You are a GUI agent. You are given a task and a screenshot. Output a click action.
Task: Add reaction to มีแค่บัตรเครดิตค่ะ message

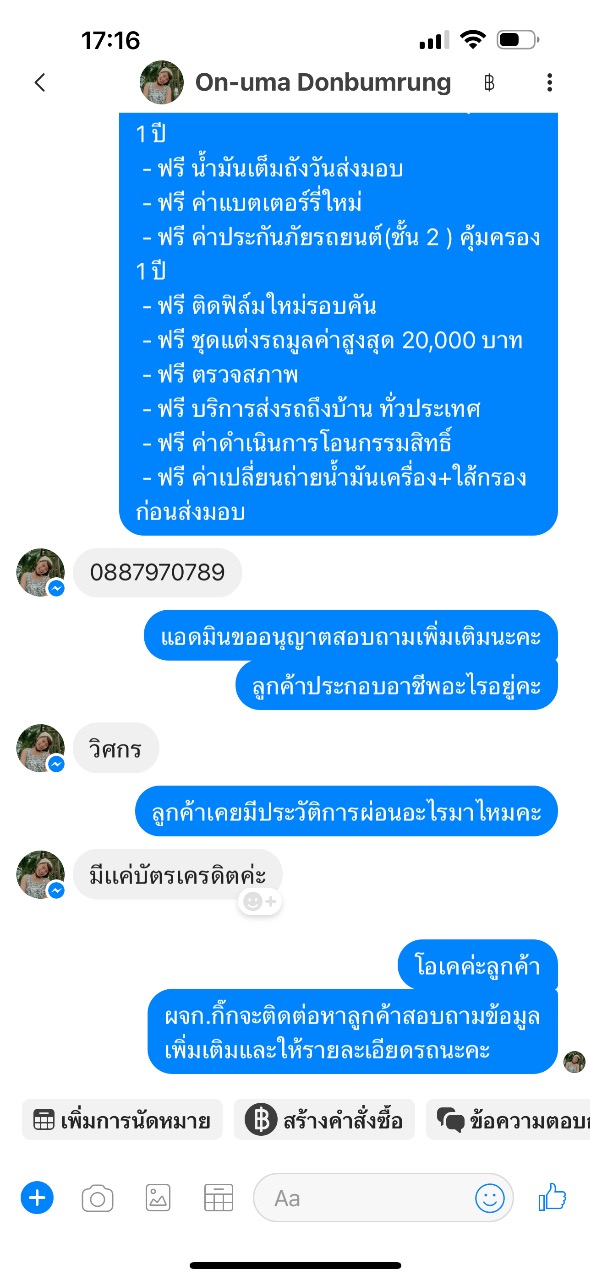coord(261,901)
